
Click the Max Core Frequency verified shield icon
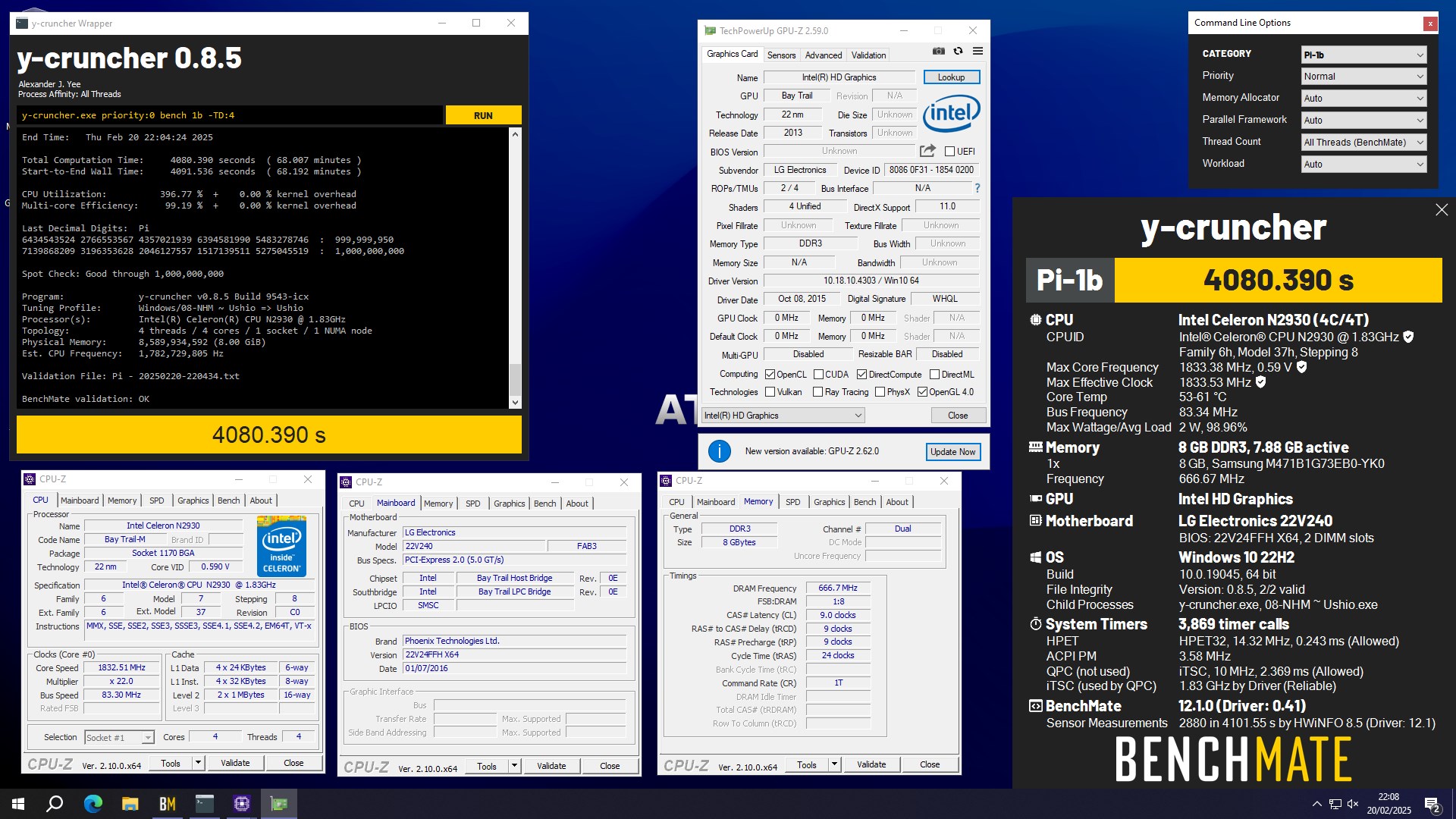[x=1301, y=367]
